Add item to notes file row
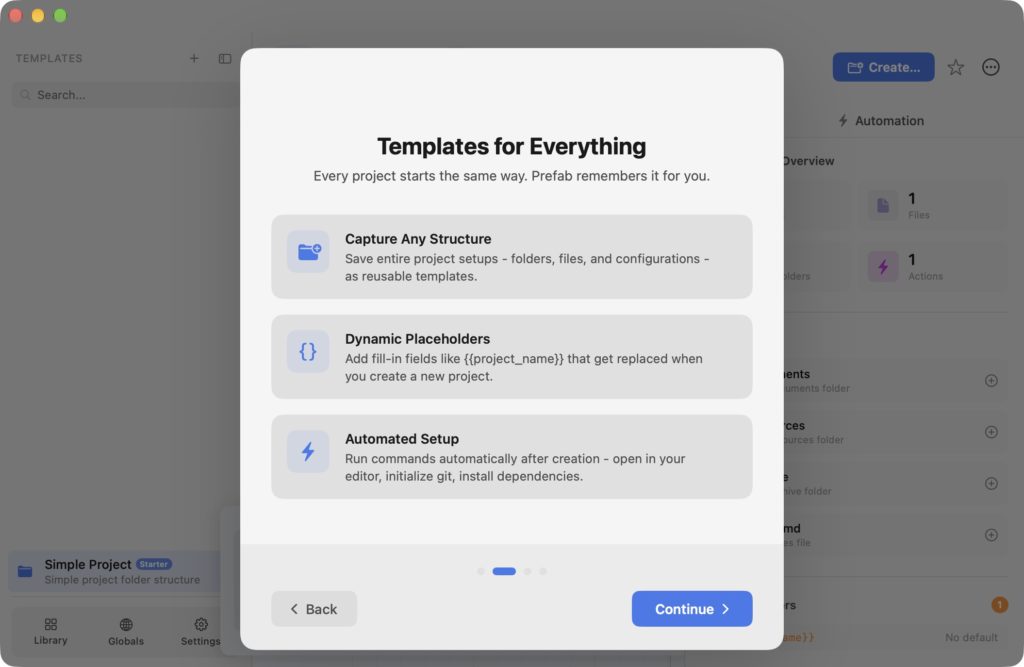This screenshot has height=667, width=1024. (991, 535)
